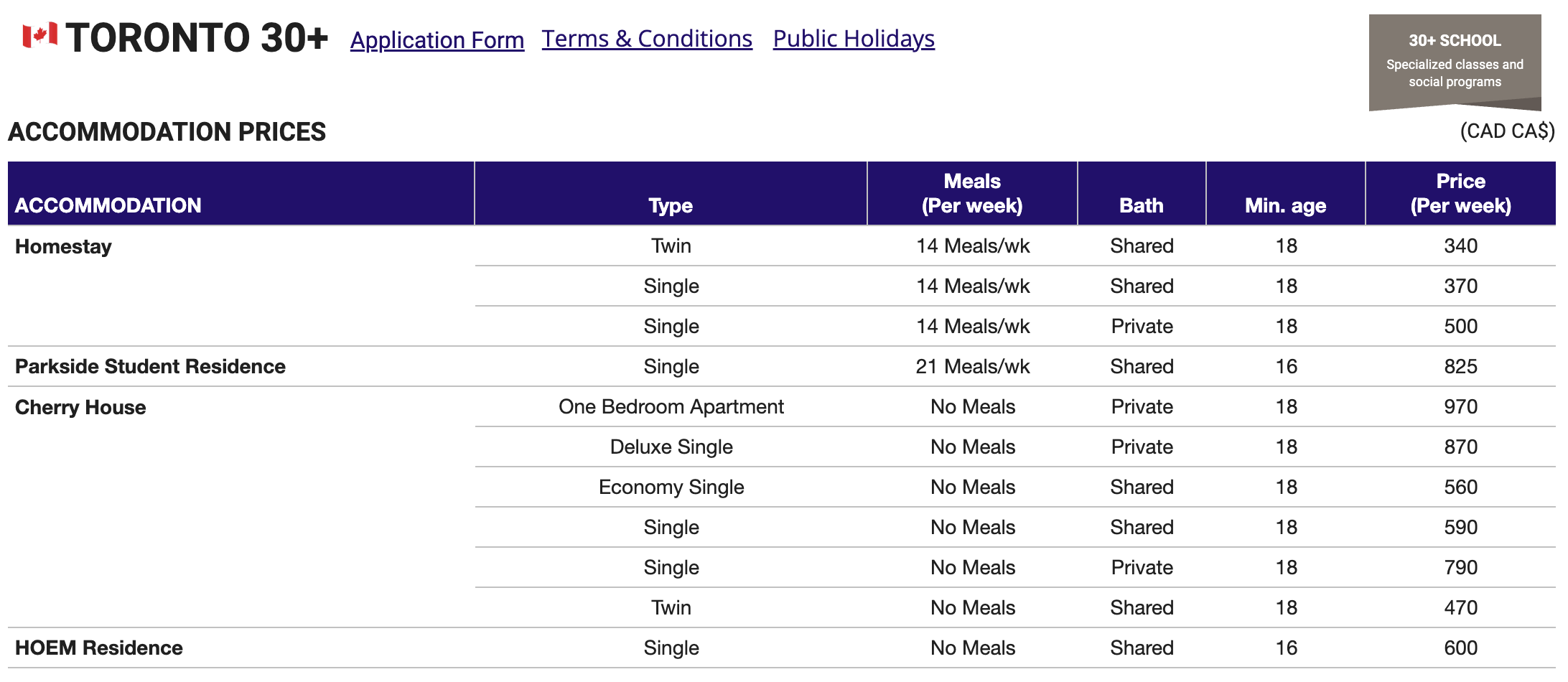
Task: Open the Application Form link
Action: click(437, 40)
